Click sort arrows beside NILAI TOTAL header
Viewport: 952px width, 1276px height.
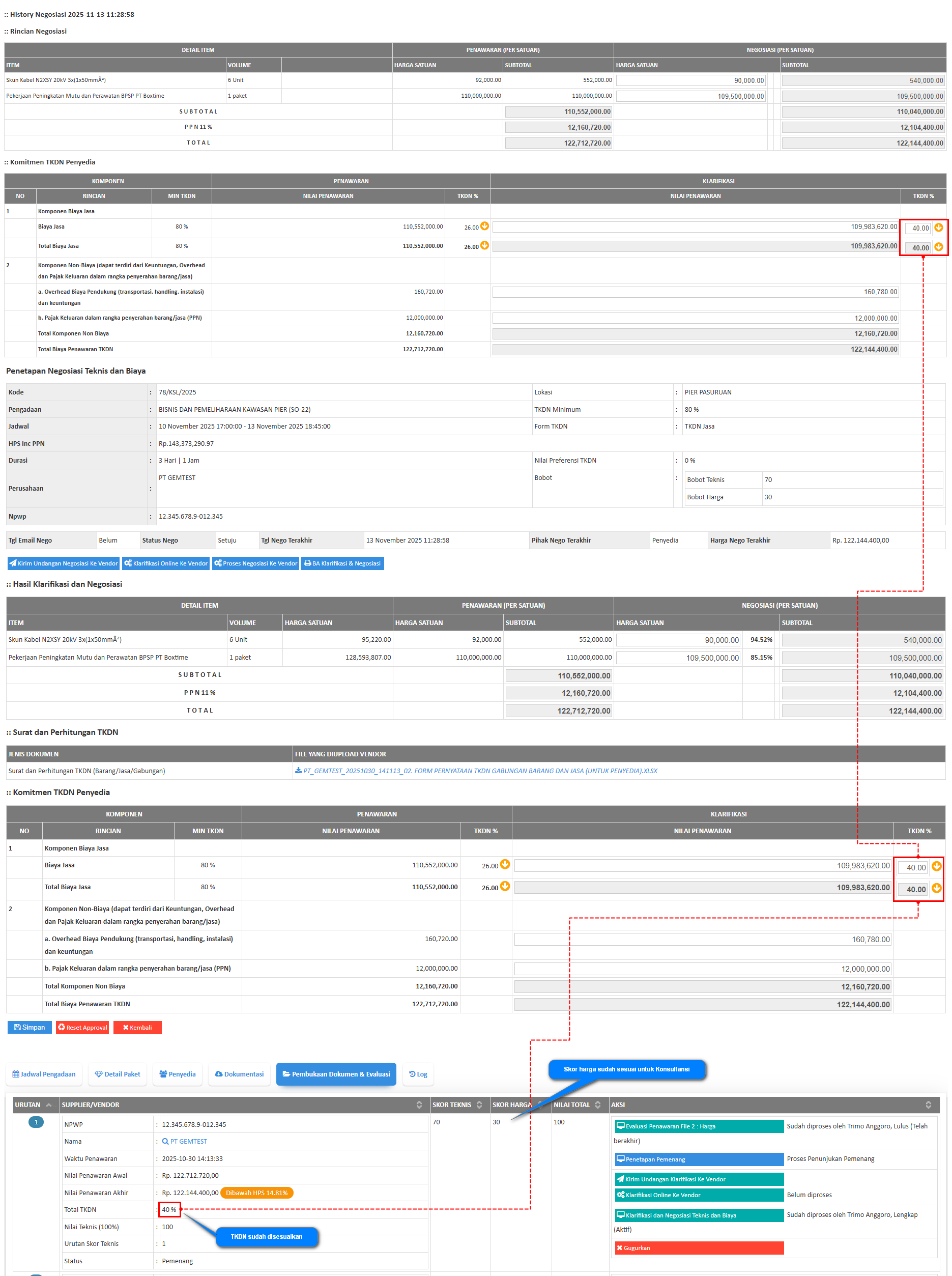(597, 1105)
